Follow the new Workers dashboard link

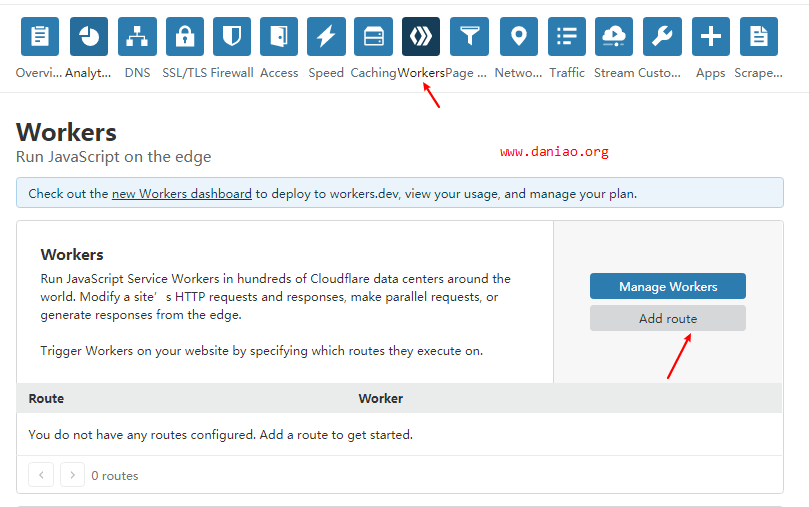click(182, 194)
